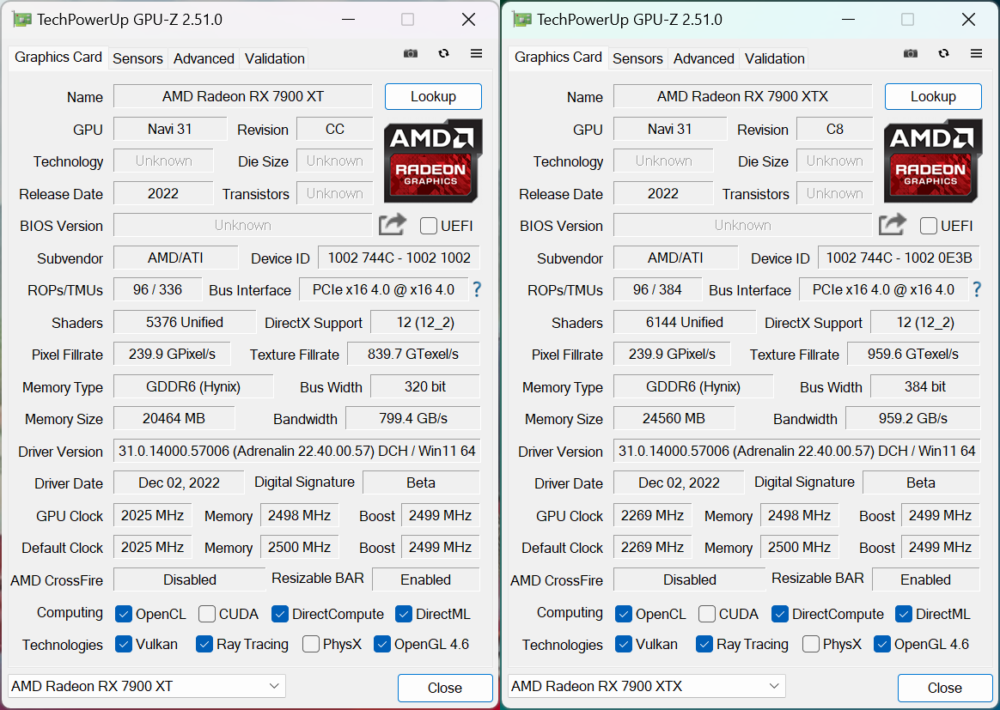Click Device ID field 1002 744C - 1002 1002
This screenshot has width=1000, height=710.
click(x=399, y=258)
